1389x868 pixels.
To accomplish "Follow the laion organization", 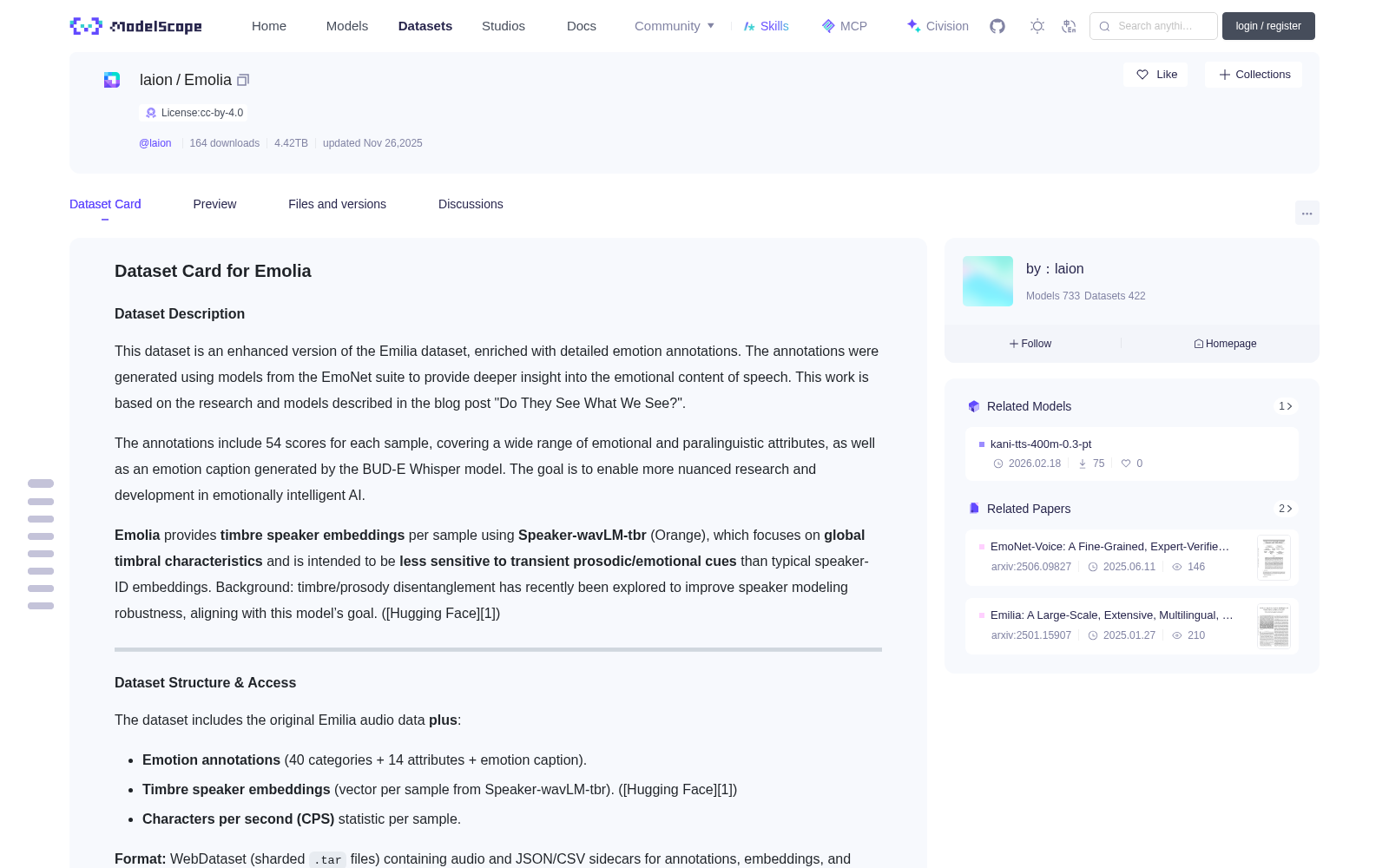I will [1030, 344].
